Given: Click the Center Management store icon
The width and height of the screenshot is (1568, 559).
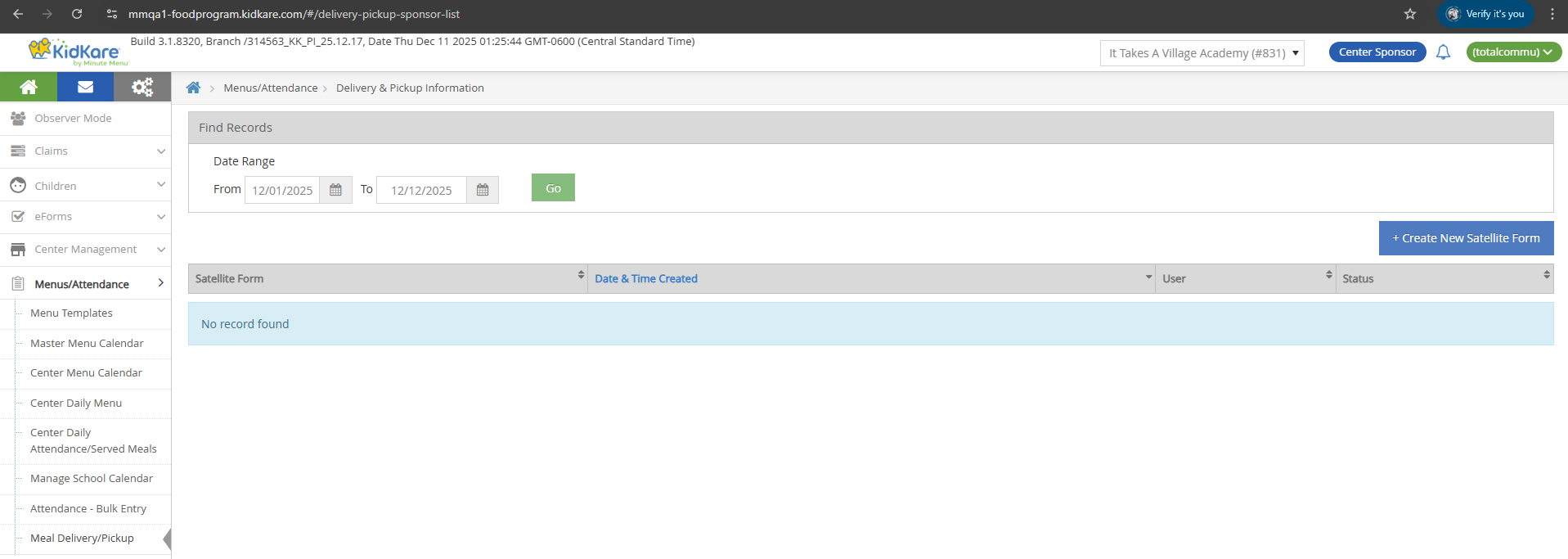Looking at the screenshot, I should pyautogui.click(x=18, y=249).
